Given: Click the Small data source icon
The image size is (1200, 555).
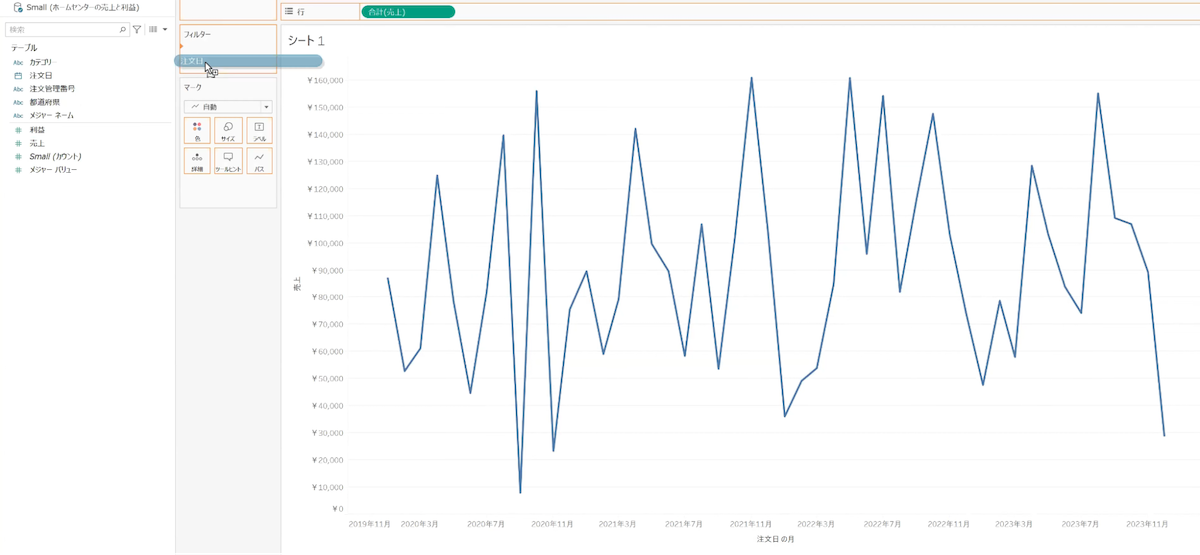Looking at the screenshot, I should [18, 7].
